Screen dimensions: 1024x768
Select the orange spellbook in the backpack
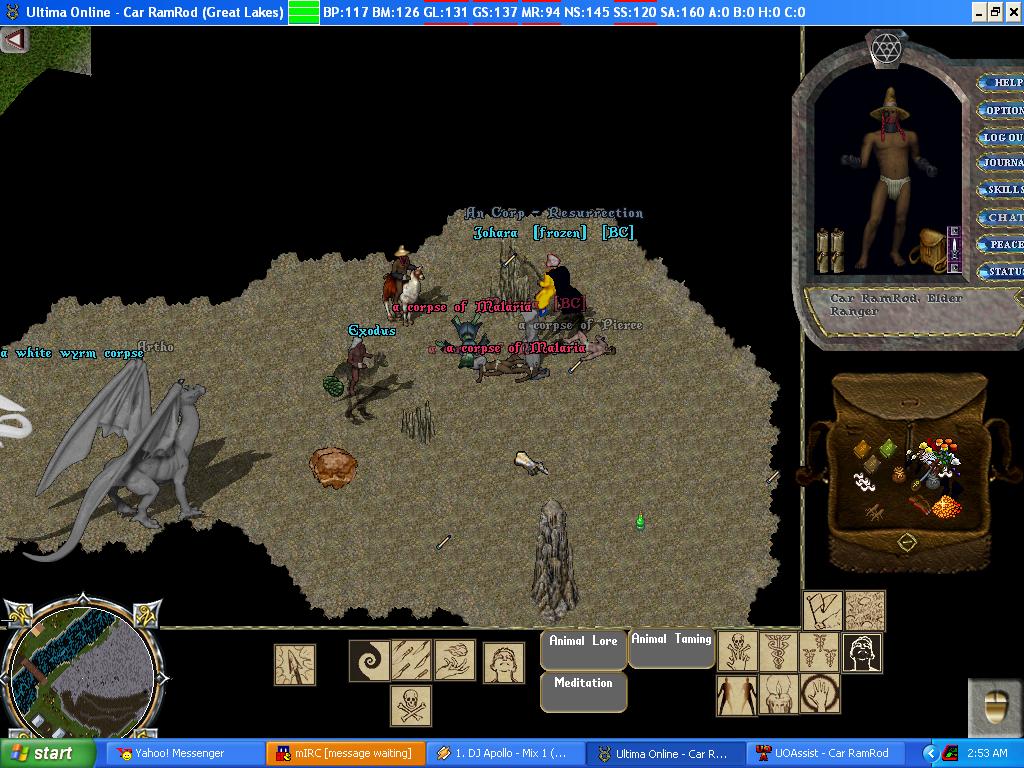(x=863, y=450)
